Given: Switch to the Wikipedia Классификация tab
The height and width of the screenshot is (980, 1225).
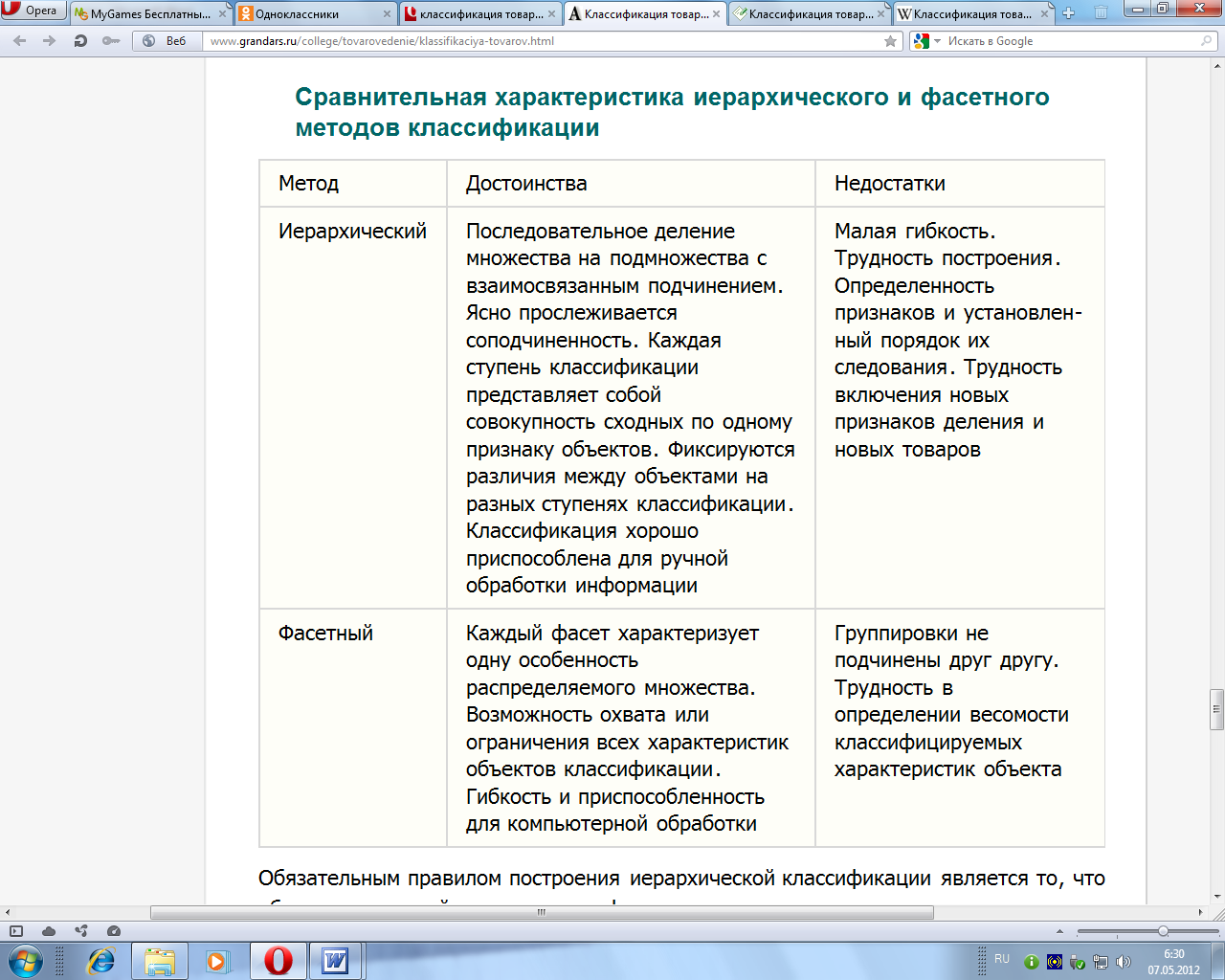Looking at the screenshot, I should 973,13.
